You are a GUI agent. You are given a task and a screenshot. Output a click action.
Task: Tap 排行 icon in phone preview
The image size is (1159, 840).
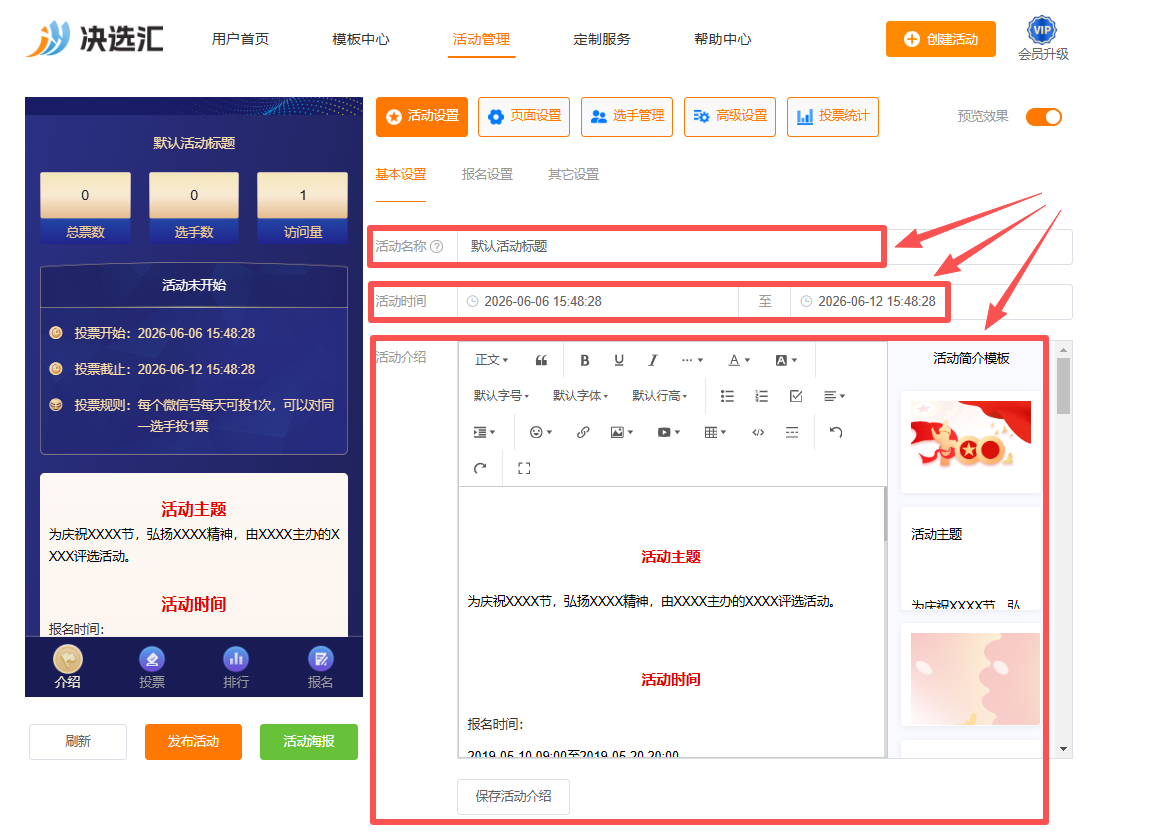tap(236, 667)
